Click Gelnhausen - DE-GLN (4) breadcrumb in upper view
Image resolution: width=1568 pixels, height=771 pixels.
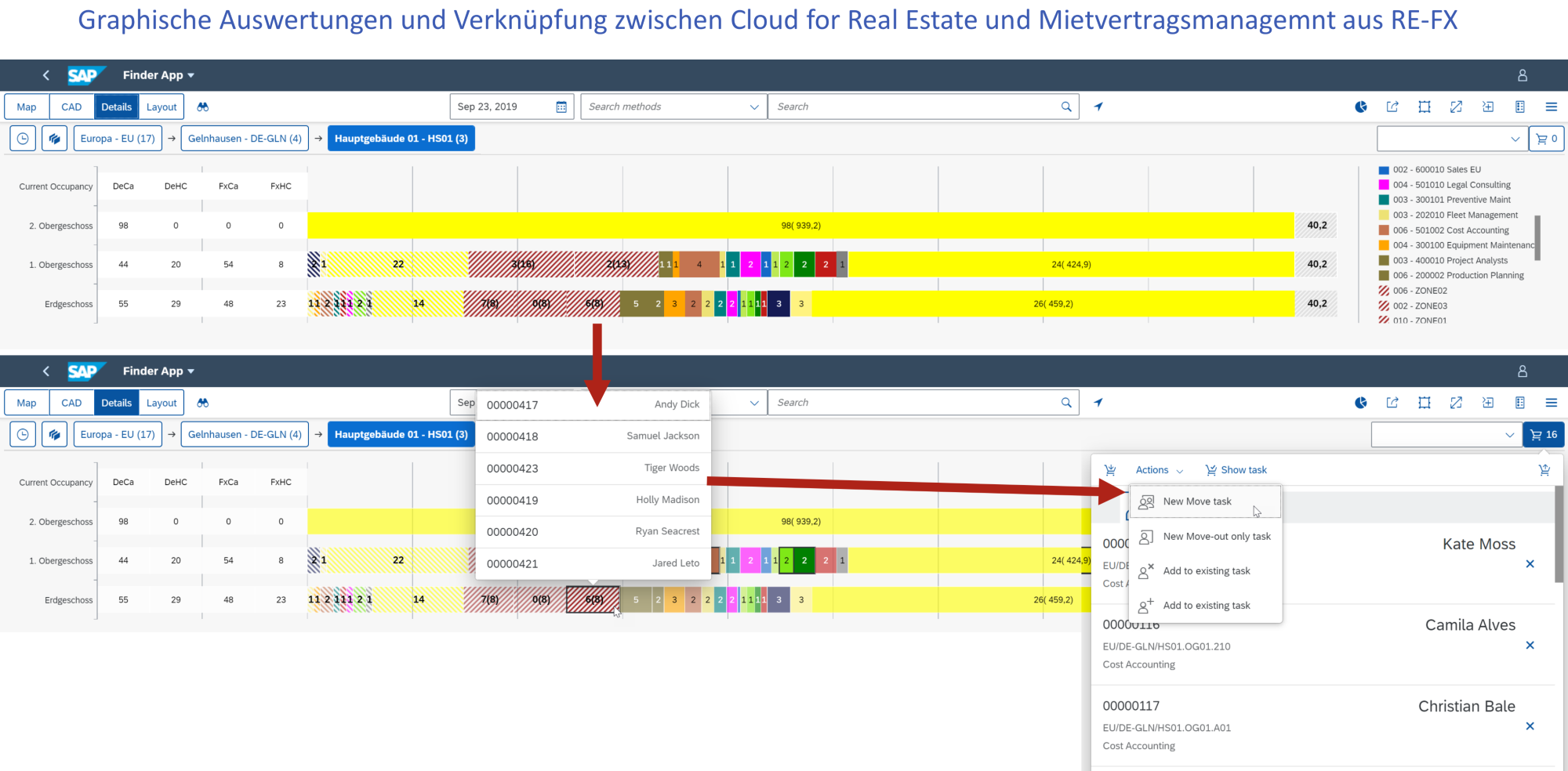tap(245, 139)
